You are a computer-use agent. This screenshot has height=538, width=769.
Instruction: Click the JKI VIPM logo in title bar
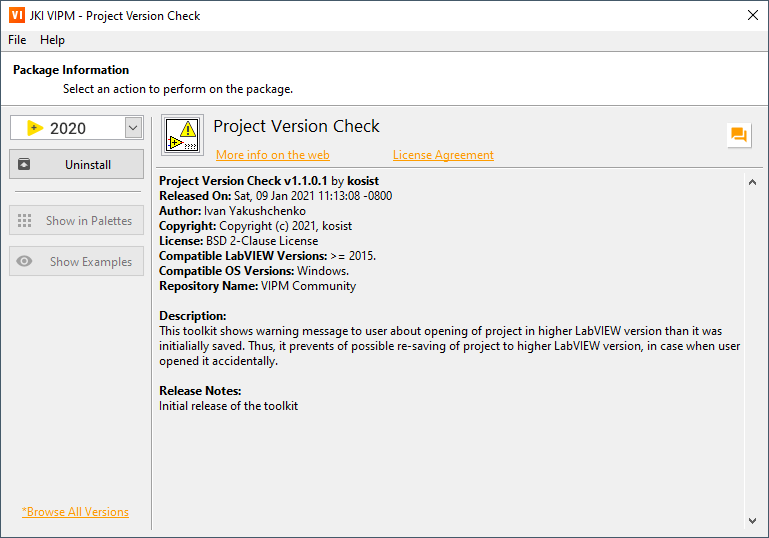coord(17,15)
